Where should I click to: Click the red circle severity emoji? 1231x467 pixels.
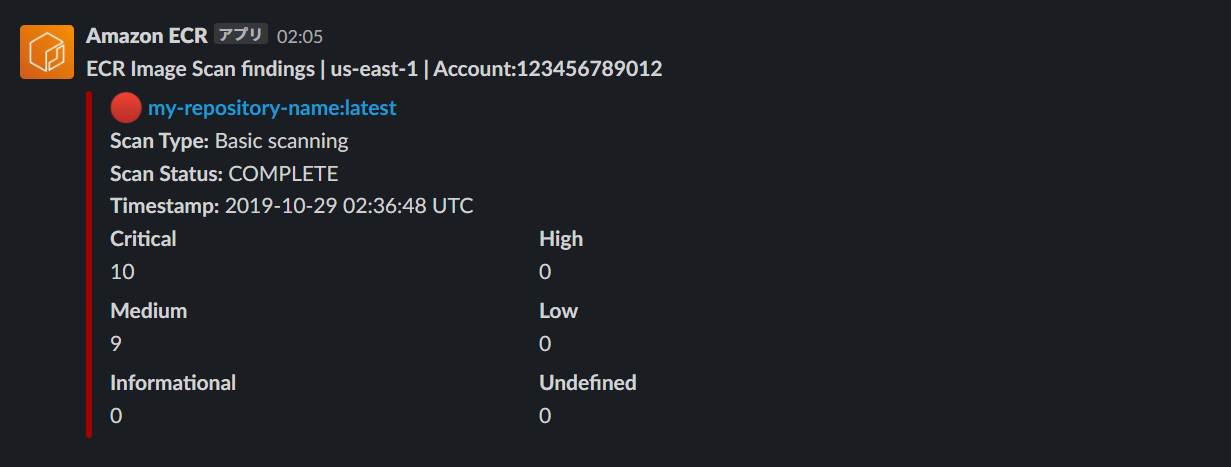point(126,107)
